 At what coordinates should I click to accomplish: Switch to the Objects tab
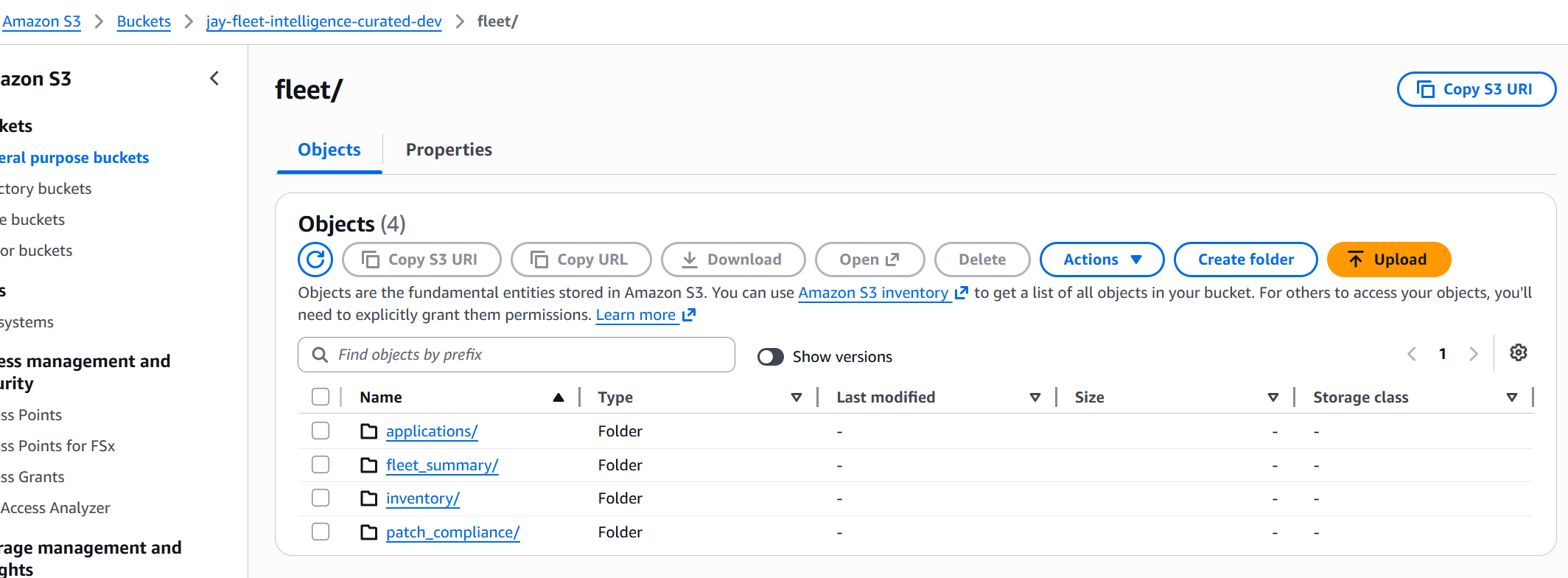[329, 150]
